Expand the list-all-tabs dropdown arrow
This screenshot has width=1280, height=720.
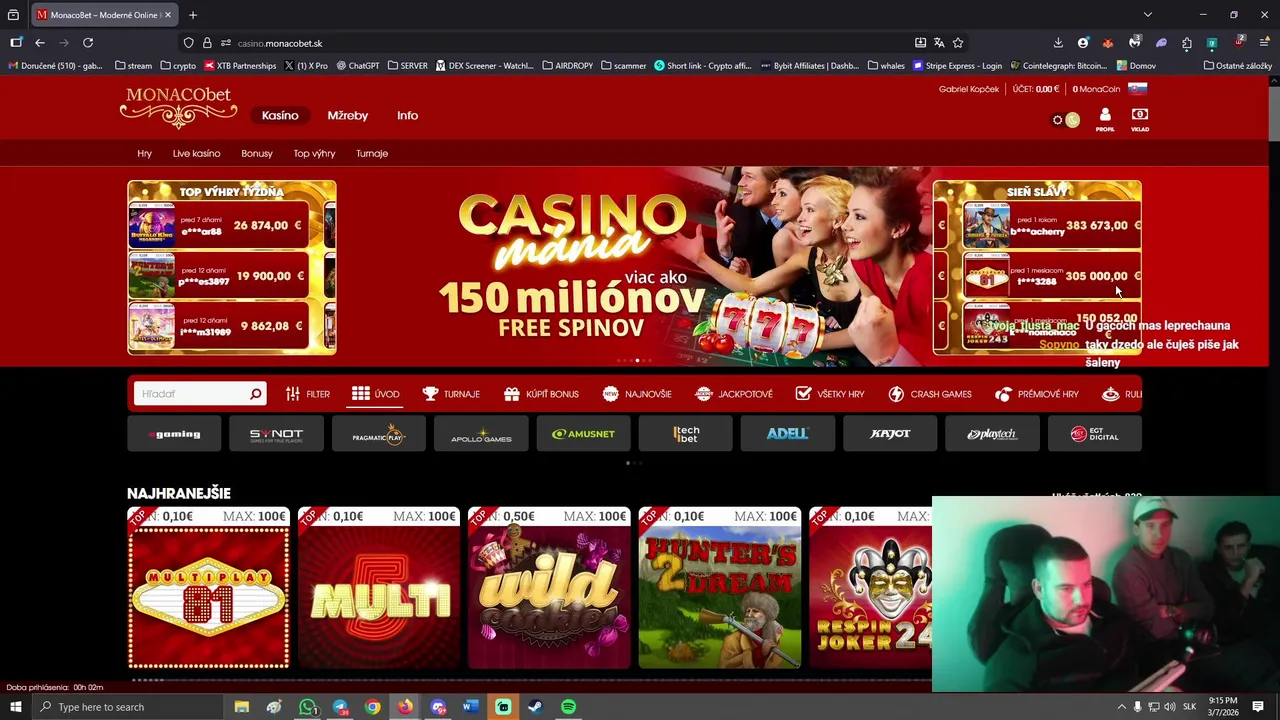tap(1148, 15)
